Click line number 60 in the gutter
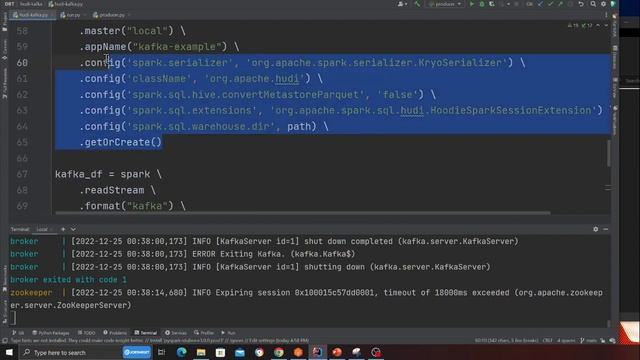 pyautogui.click(x=22, y=63)
